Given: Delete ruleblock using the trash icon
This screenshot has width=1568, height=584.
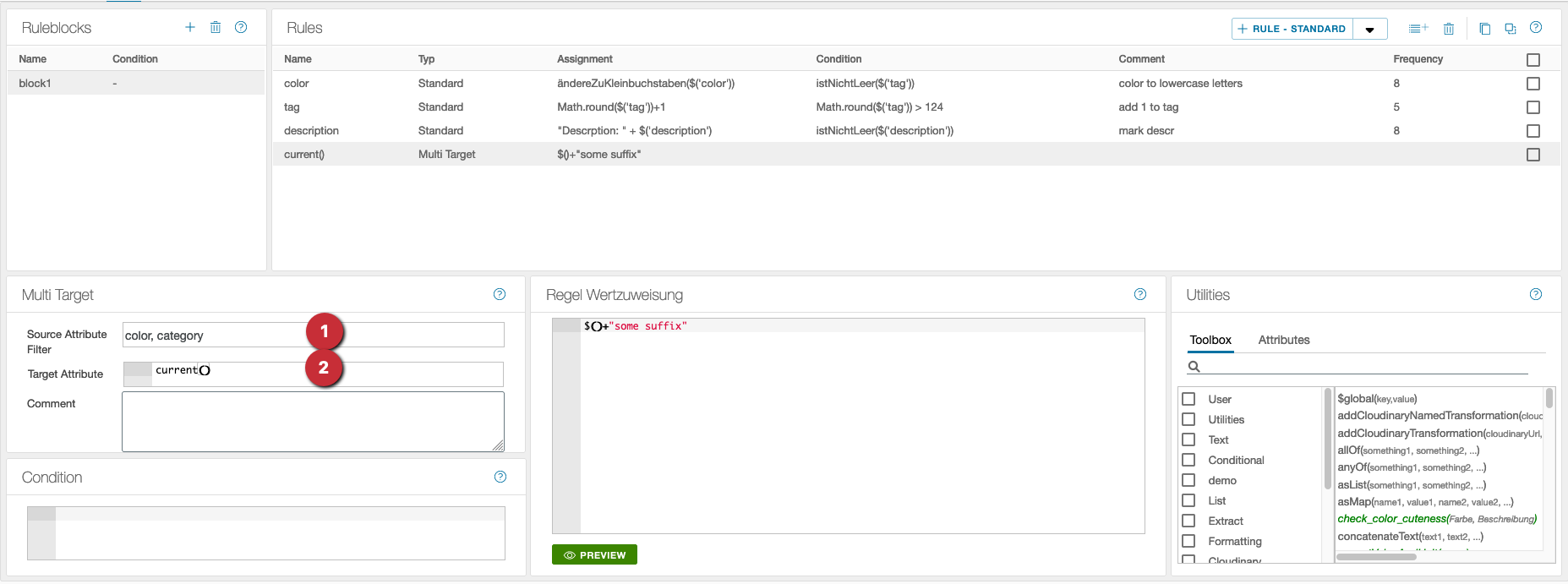Looking at the screenshot, I should point(216,27).
